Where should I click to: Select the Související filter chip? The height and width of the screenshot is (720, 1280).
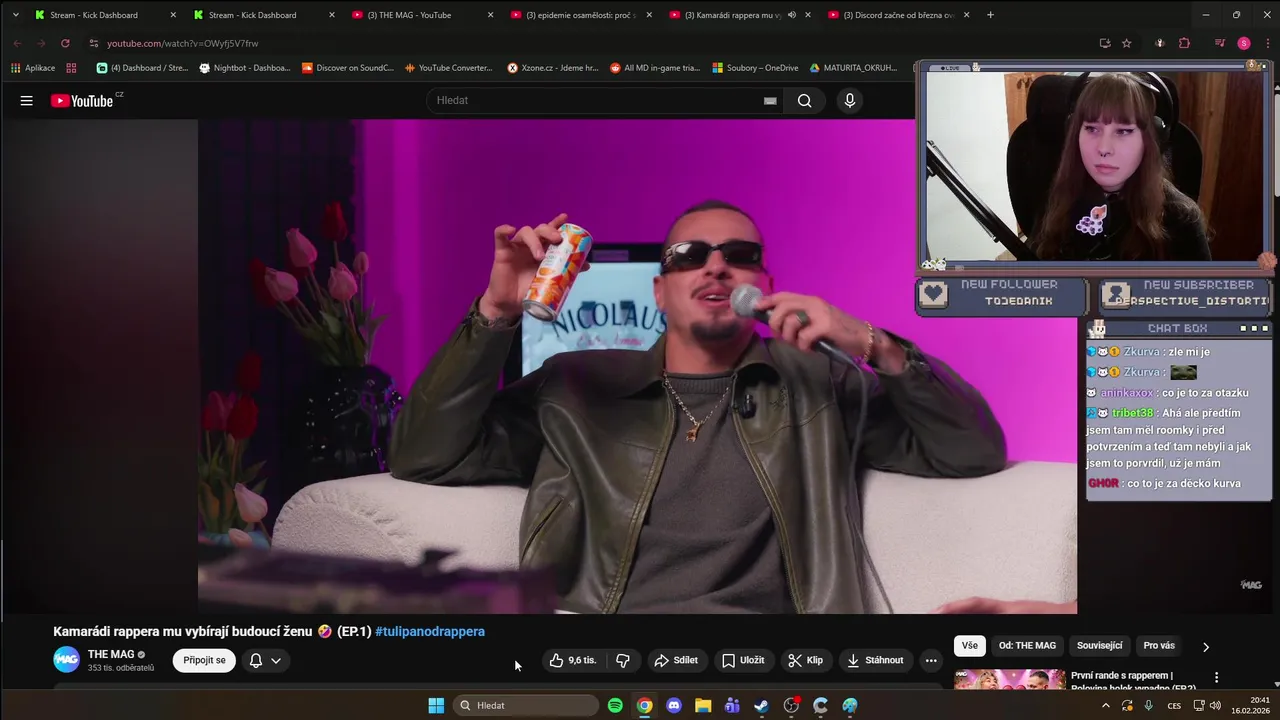(x=1100, y=646)
